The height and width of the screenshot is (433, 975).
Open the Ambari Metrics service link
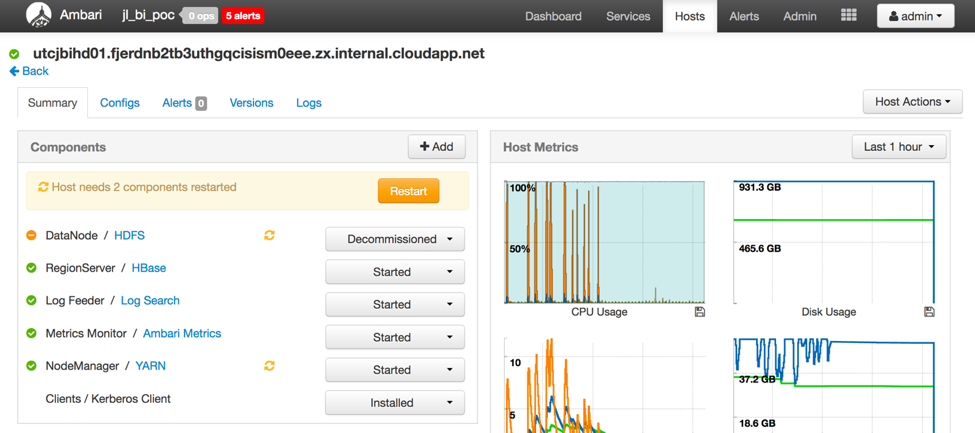182,333
